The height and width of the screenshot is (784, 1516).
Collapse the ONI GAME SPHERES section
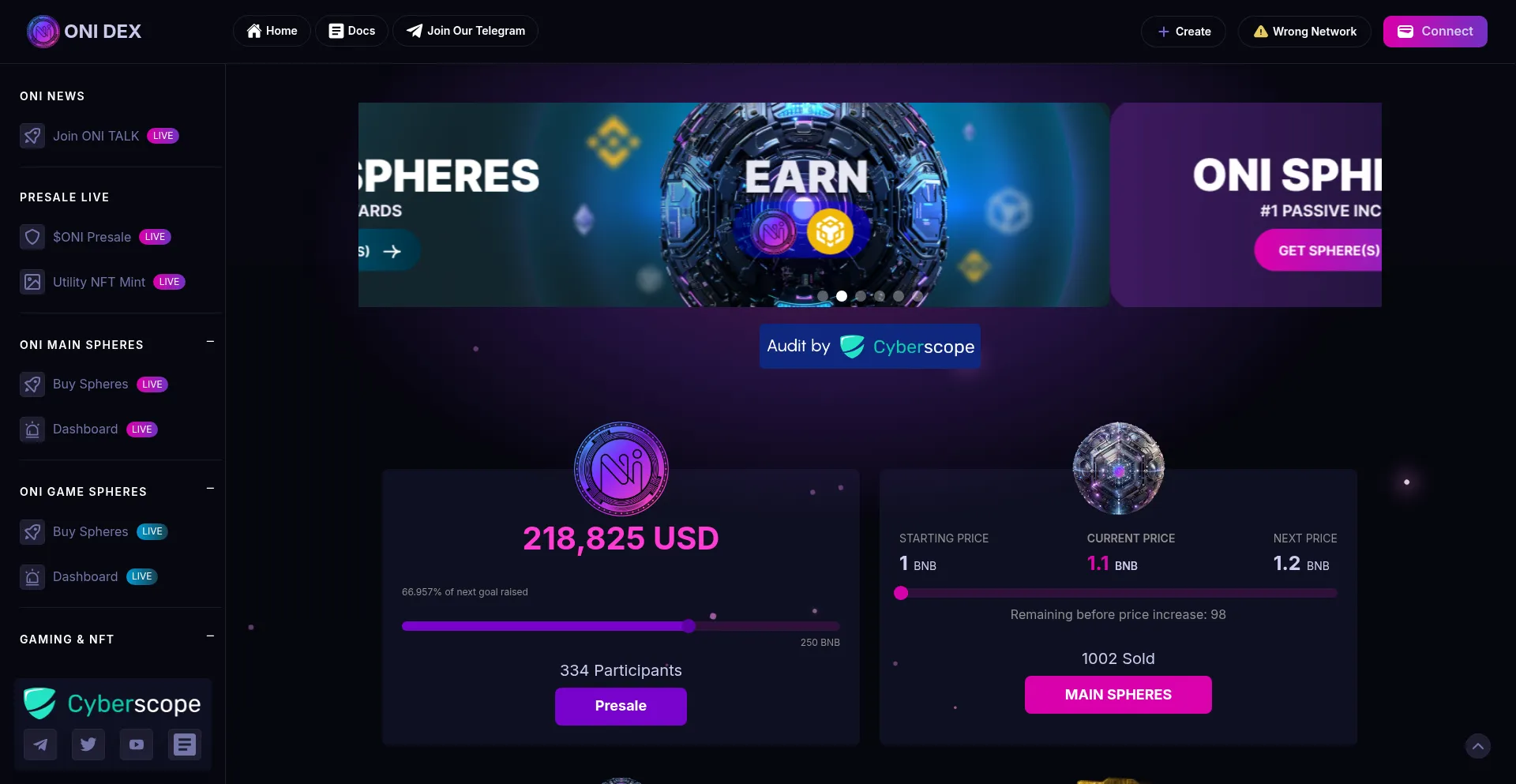210,489
